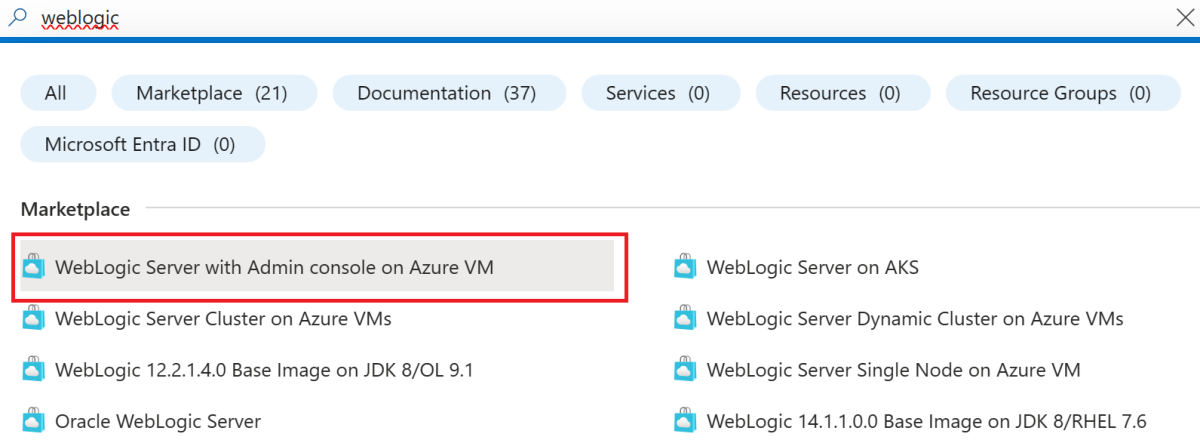Open WebLogic Server on AKS result

(812, 267)
